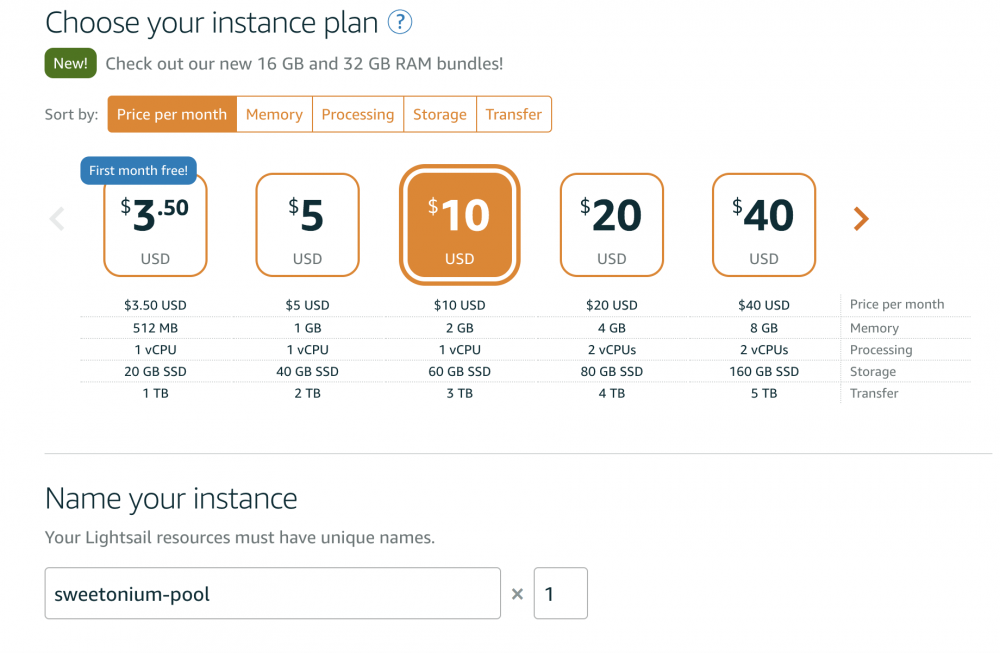Click the Price per month sort button
1000x653 pixels.
coord(171,114)
